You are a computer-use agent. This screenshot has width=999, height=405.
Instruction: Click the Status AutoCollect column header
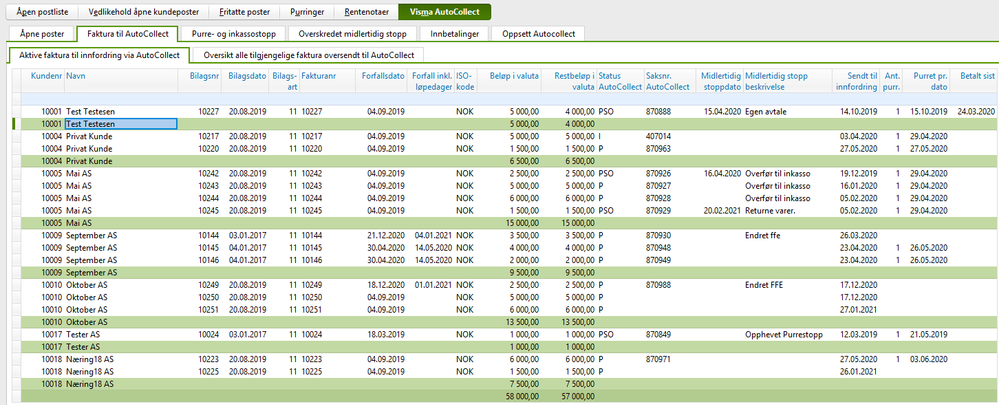point(620,80)
